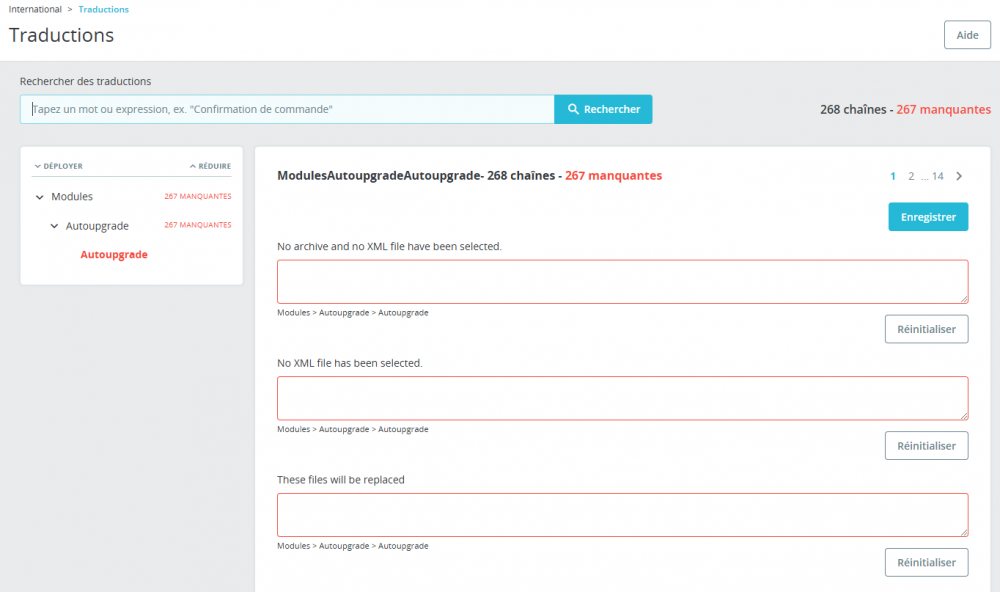Image resolution: width=1000 pixels, height=592 pixels.
Task: Click the 'Rechercher des traductions' label
Action: (x=85, y=81)
